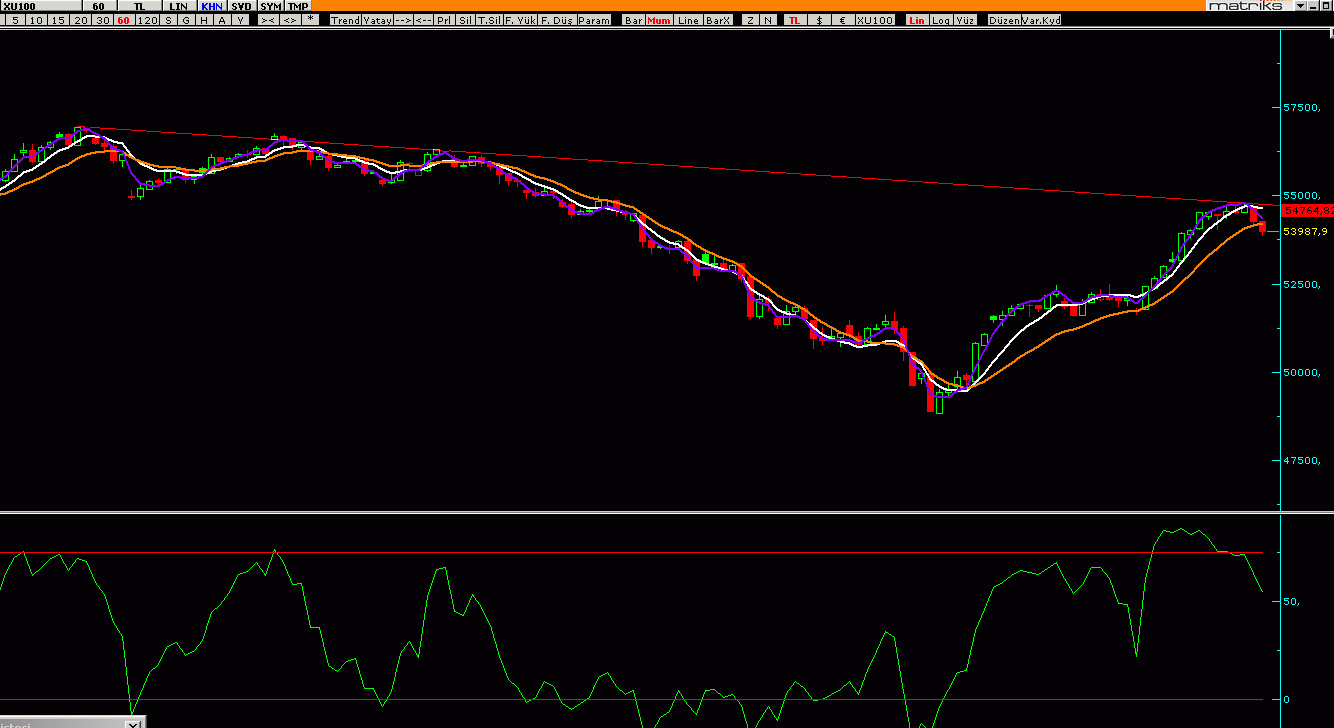Click the asterisk * toolbar icon
The image size is (1334, 728).
[x=310, y=19]
